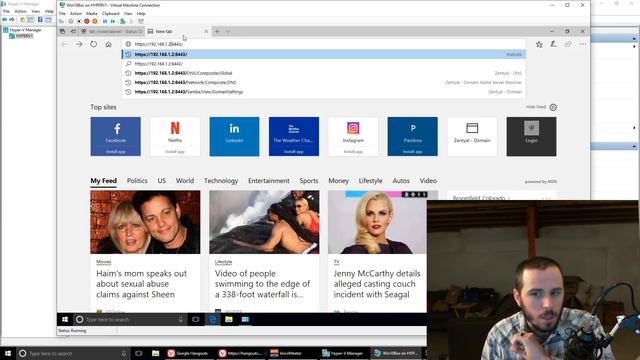Go to the Edge home page icon
Image resolution: width=640 pixels, height=360 pixels.
tap(108, 44)
